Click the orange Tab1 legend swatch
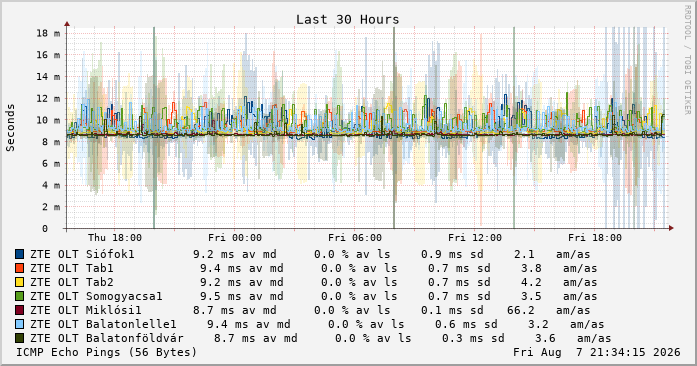This screenshot has height=366, width=697. [x=20, y=268]
